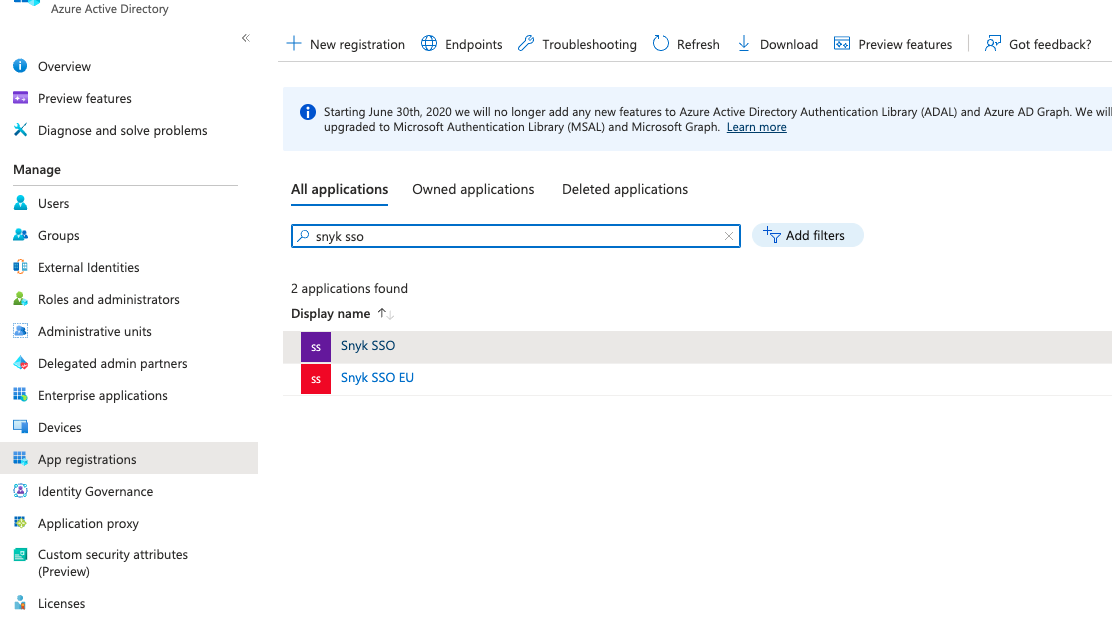This screenshot has width=1112, height=617.
Task: Switch to the Owned applications tab
Action: tap(473, 189)
